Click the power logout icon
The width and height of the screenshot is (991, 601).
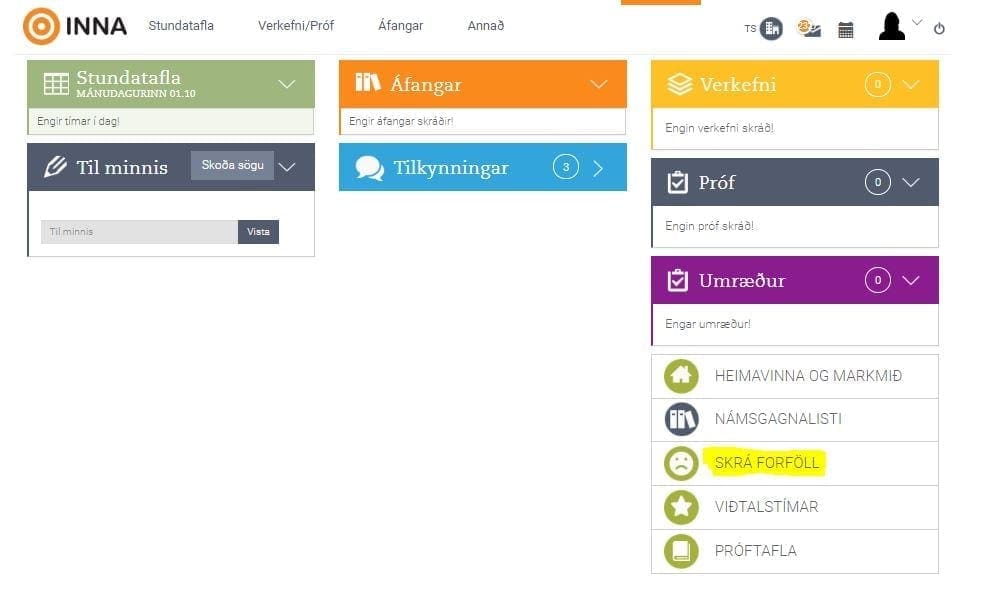pyautogui.click(x=939, y=29)
